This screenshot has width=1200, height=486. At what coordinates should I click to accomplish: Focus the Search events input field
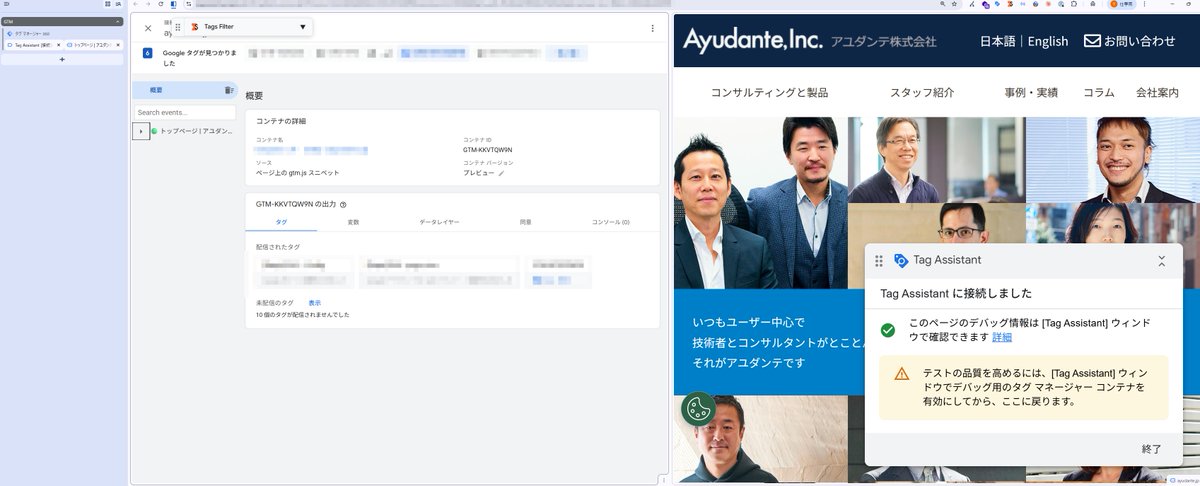[x=185, y=113]
